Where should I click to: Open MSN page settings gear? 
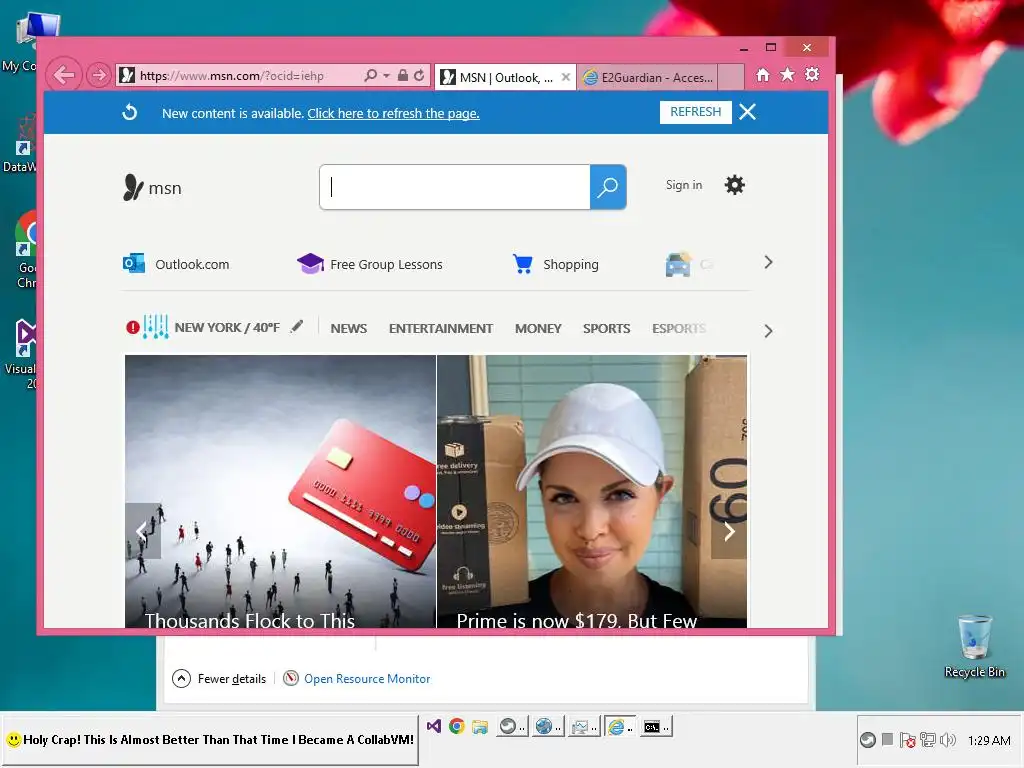(735, 185)
